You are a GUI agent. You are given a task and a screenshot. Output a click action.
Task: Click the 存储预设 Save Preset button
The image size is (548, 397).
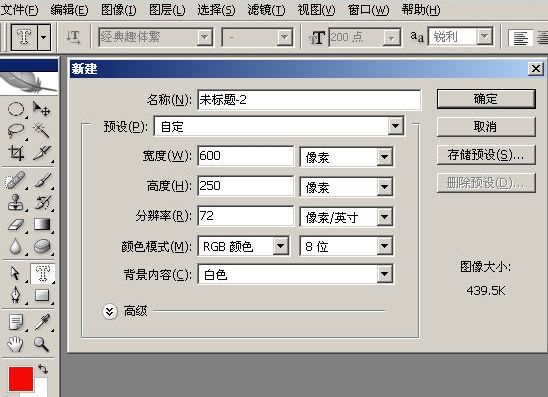coord(486,154)
